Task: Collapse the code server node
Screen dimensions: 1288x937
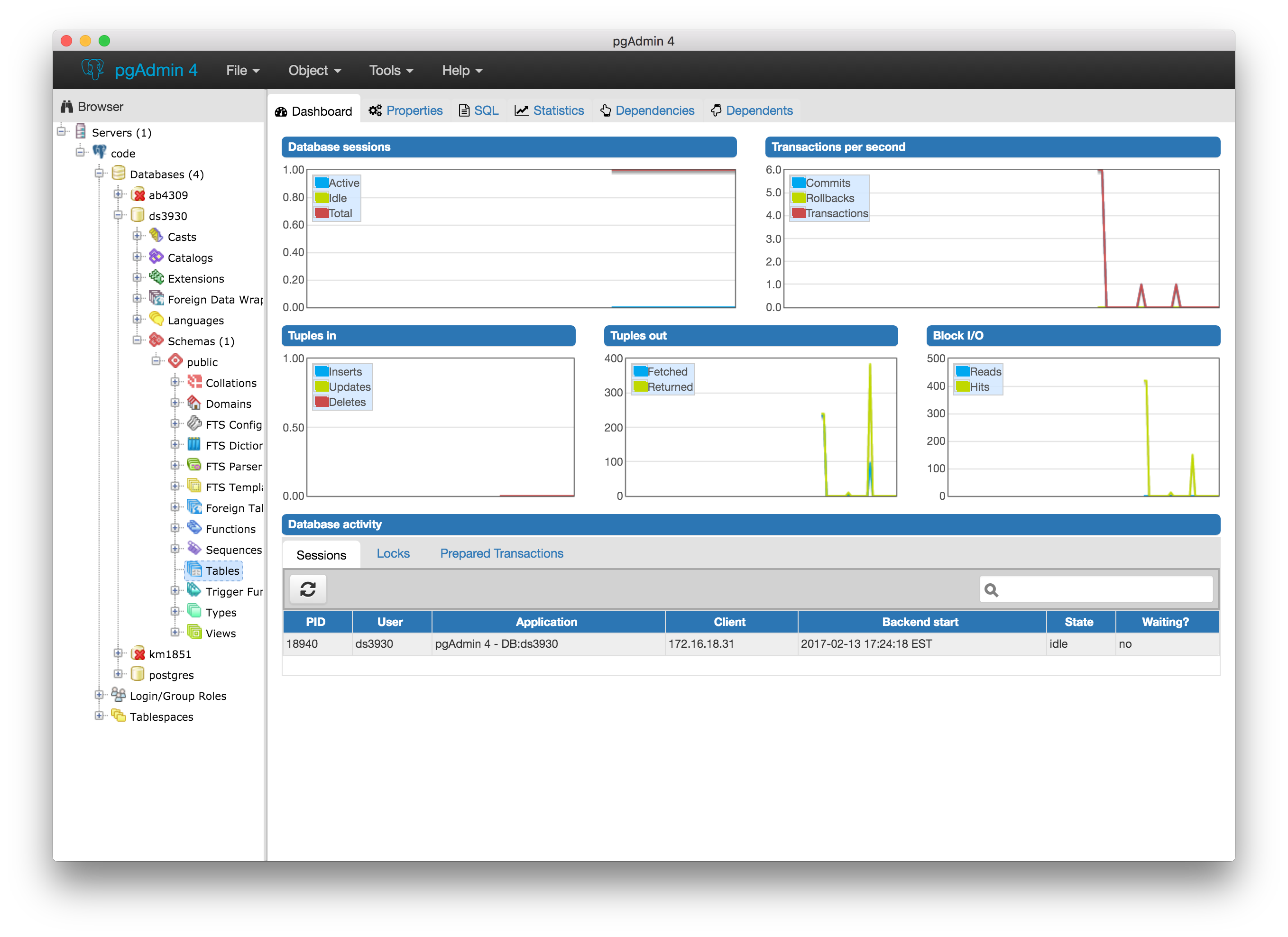Action: pos(80,152)
